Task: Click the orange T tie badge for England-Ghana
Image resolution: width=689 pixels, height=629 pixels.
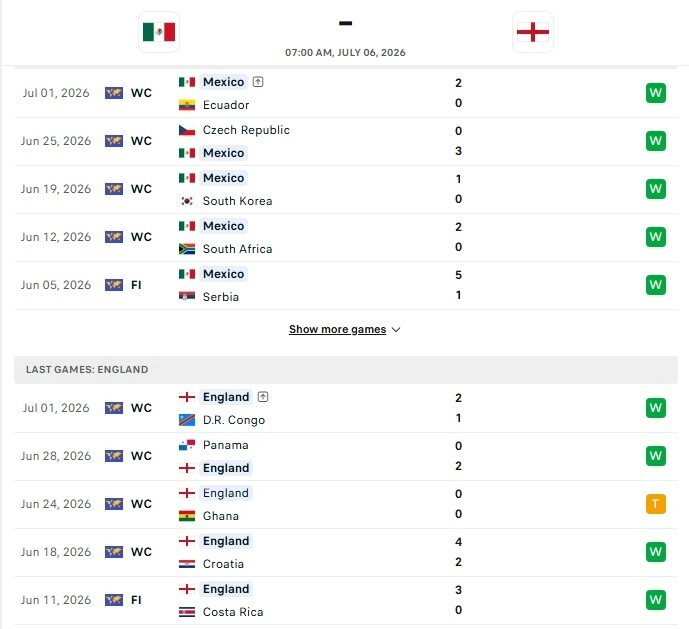Action: click(656, 504)
